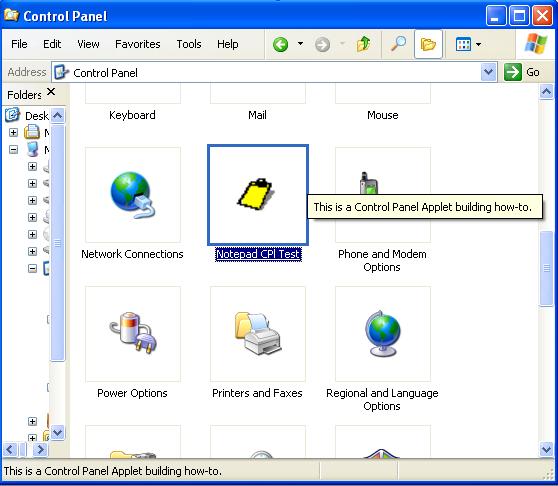The height and width of the screenshot is (486, 558).
Task: Click the documents folder icon in tree
Action: [x=32, y=132]
